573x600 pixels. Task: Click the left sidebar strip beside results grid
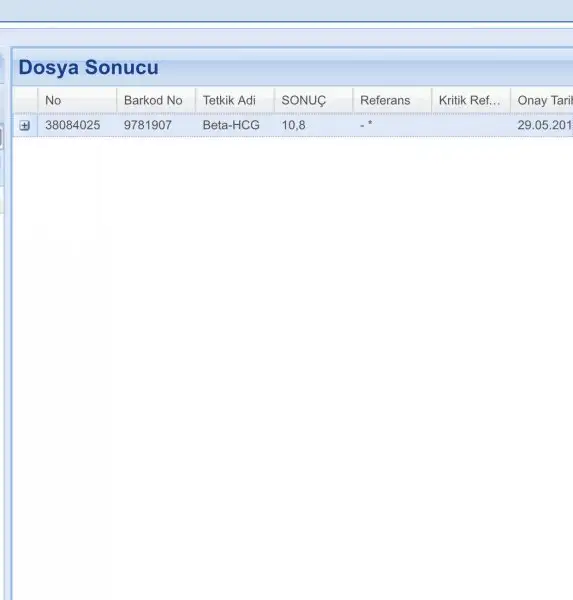click(x=2, y=321)
